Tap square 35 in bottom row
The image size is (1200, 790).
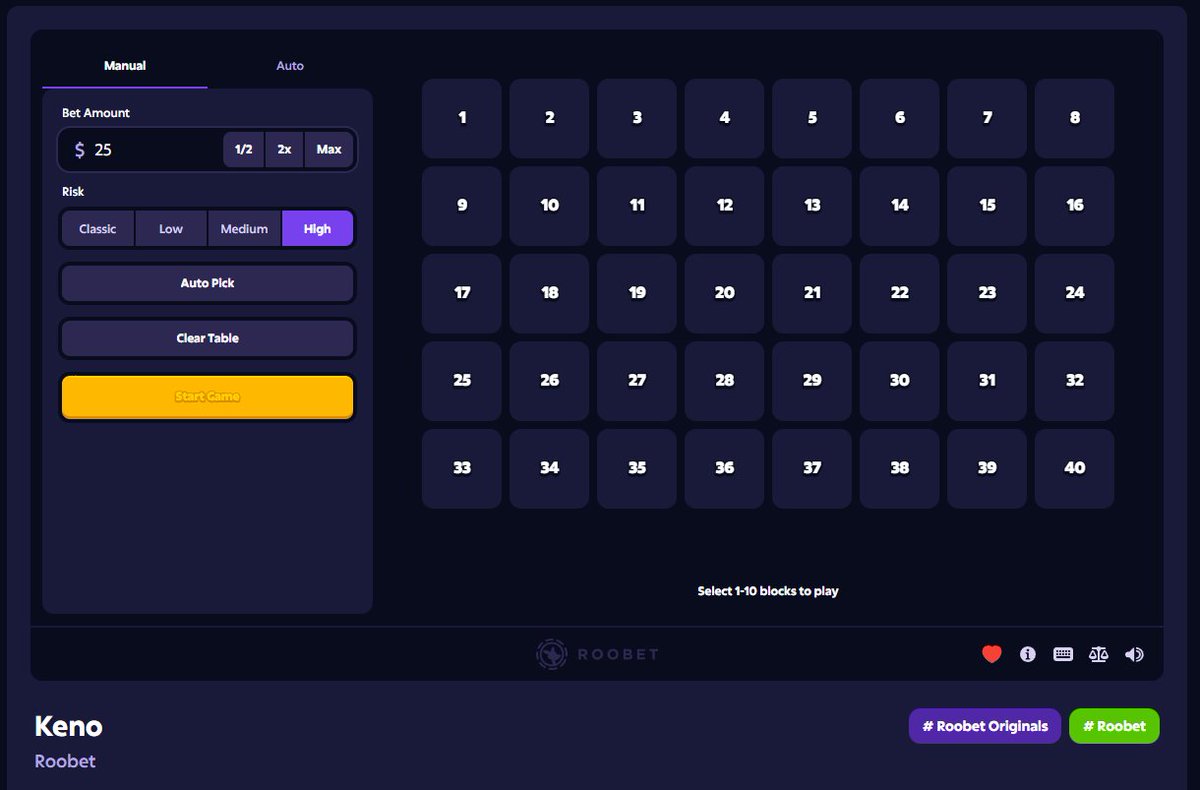(637, 468)
